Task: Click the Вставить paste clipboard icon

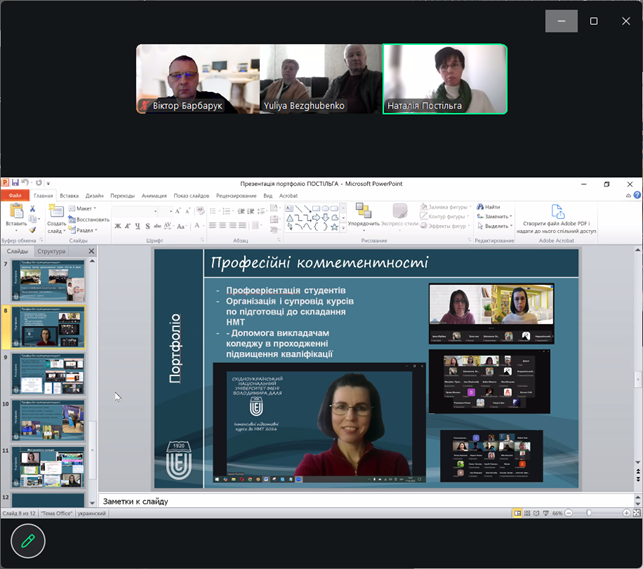Action: tap(16, 211)
